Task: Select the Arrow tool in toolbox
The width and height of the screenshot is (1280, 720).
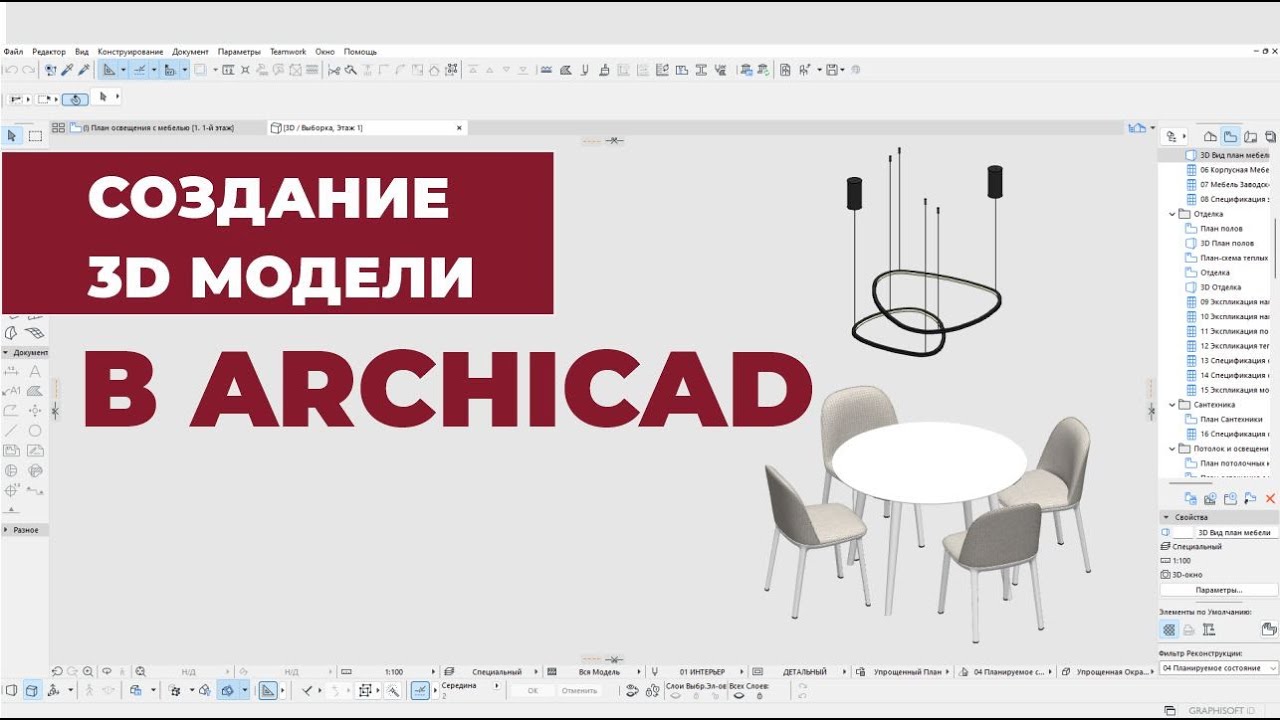Action: [x=12, y=136]
